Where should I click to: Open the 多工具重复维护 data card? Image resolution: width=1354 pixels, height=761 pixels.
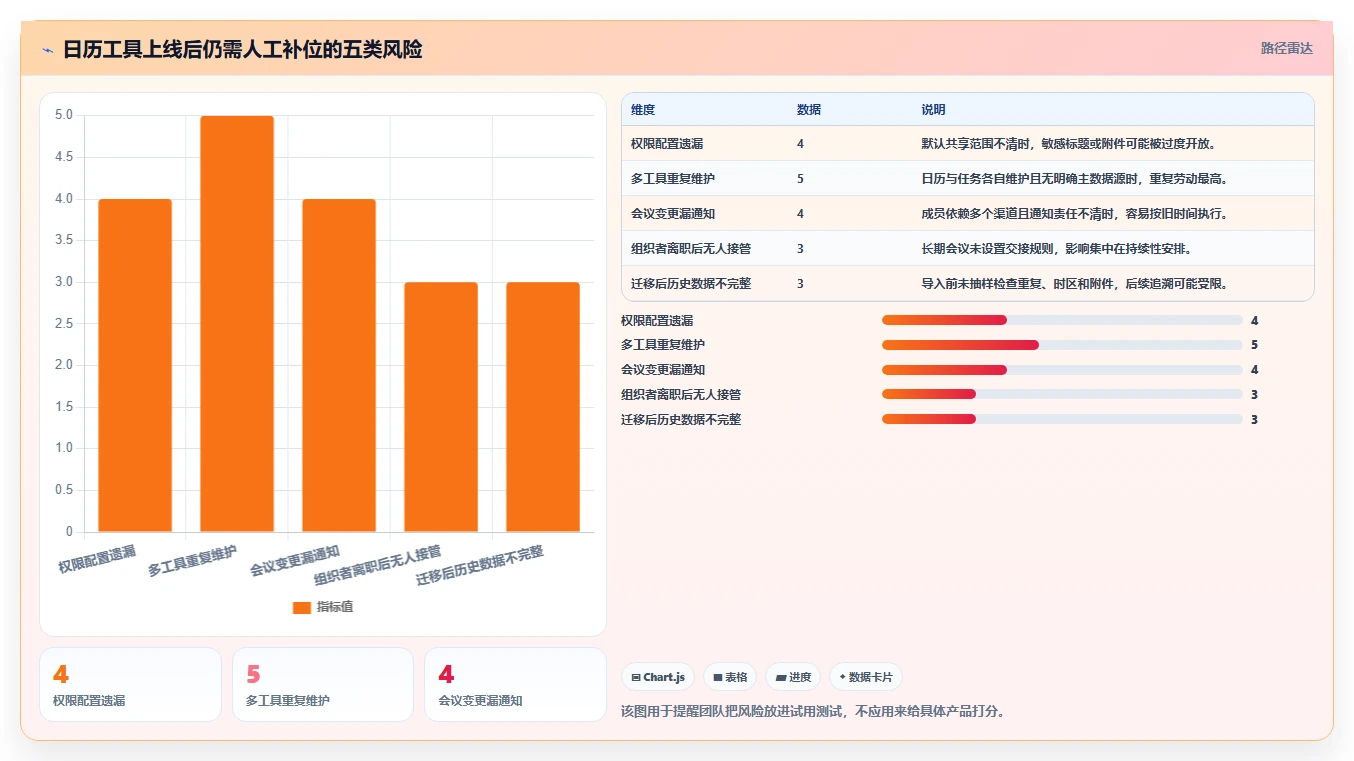pos(323,684)
